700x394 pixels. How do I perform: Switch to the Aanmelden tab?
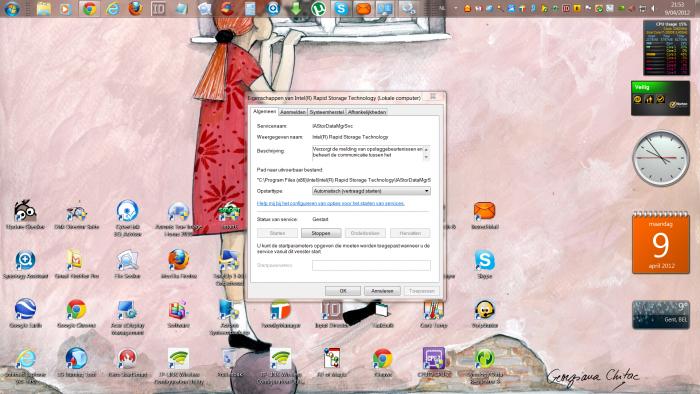pos(293,112)
